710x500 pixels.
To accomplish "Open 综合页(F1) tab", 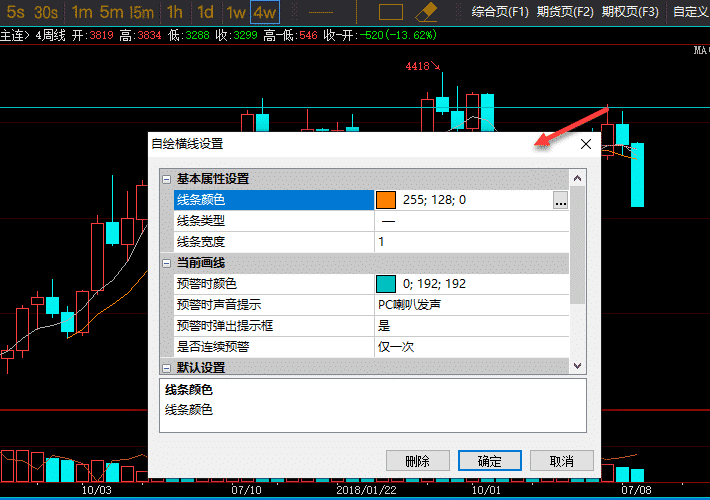I will click(500, 12).
